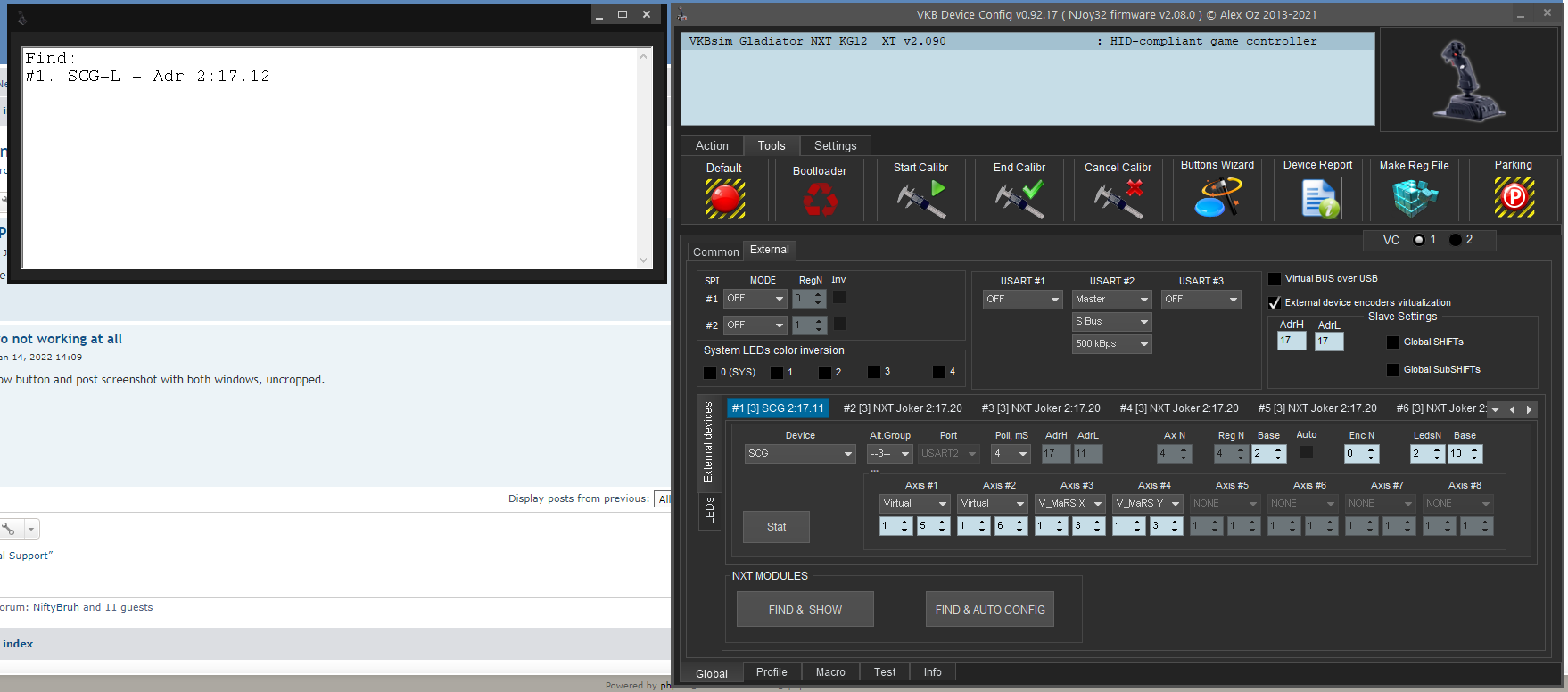
Task: Toggle LED 1 color inversion checkbox
Action: click(777, 373)
